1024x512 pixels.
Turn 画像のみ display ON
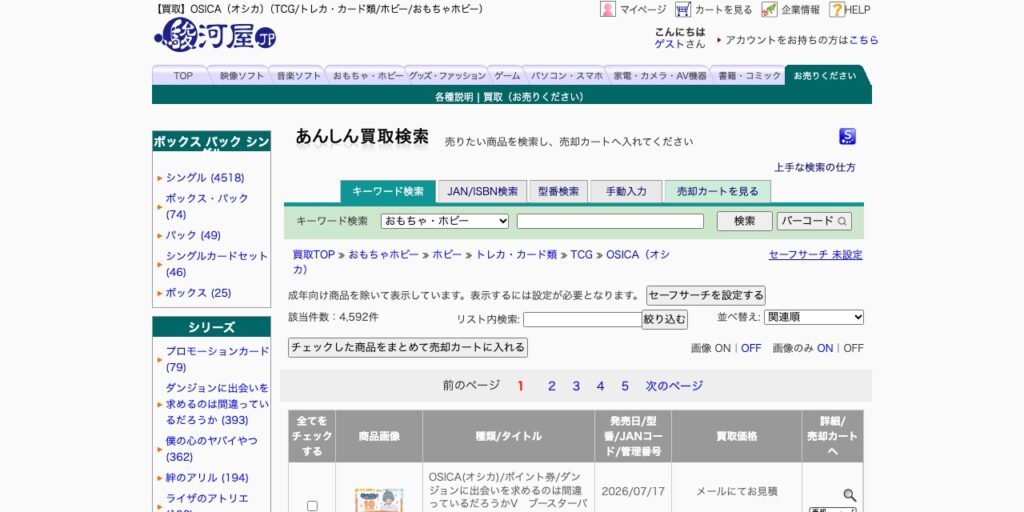pos(825,348)
